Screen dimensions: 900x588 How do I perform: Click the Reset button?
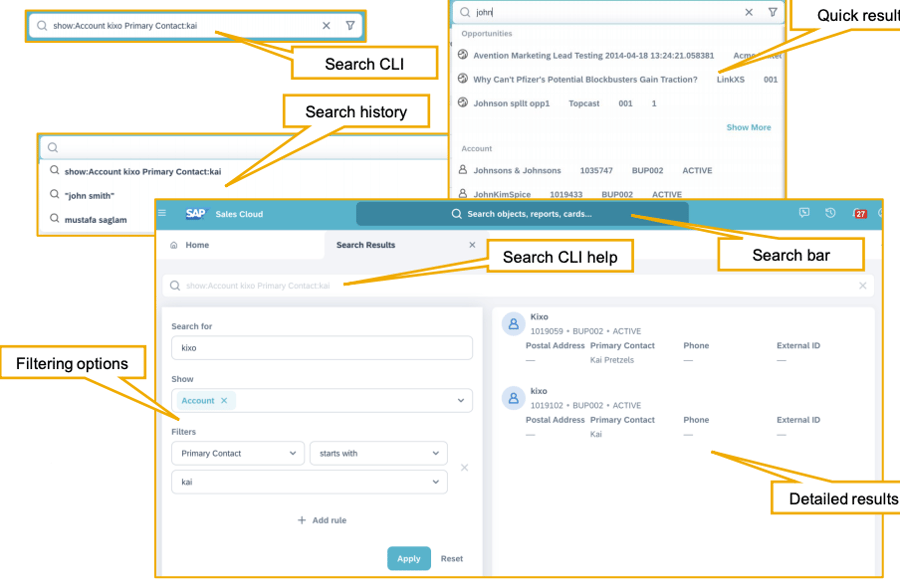tap(452, 558)
